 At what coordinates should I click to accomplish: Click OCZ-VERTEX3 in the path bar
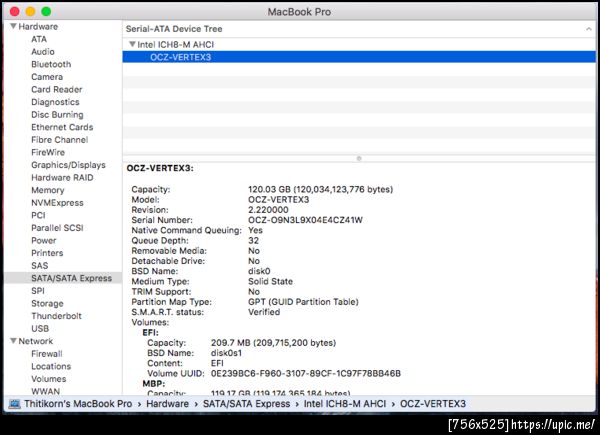pos(433,404)
